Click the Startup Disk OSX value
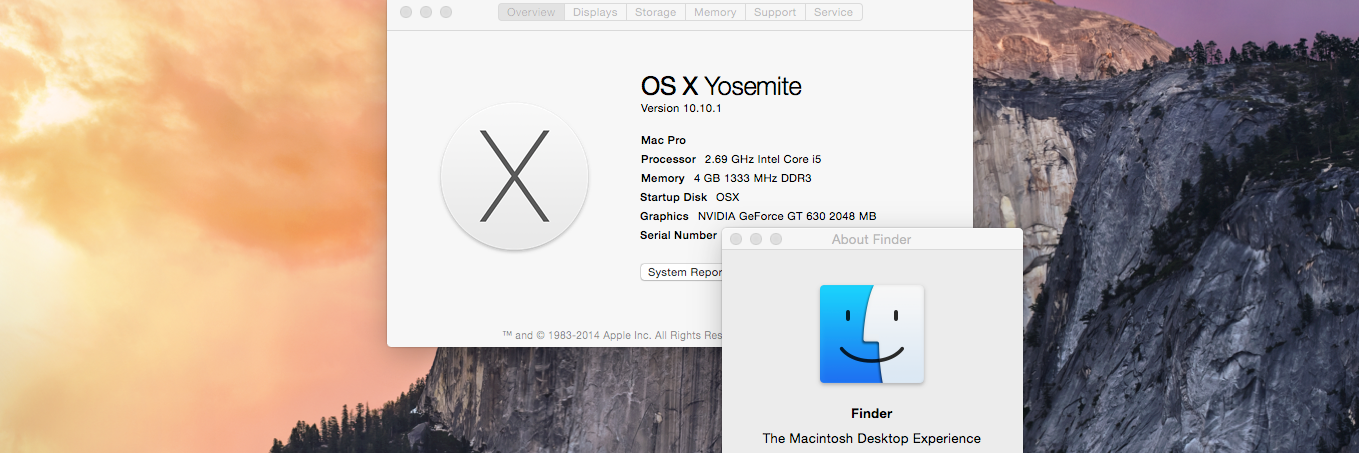 click(727, 197)
